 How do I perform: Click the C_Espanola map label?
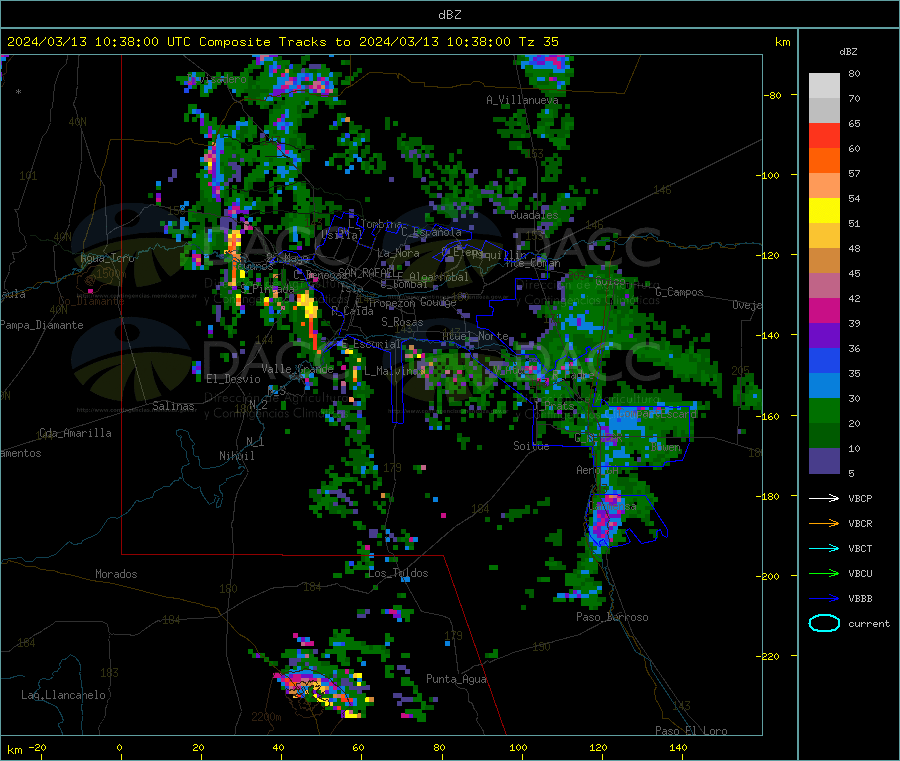[431, 232]
